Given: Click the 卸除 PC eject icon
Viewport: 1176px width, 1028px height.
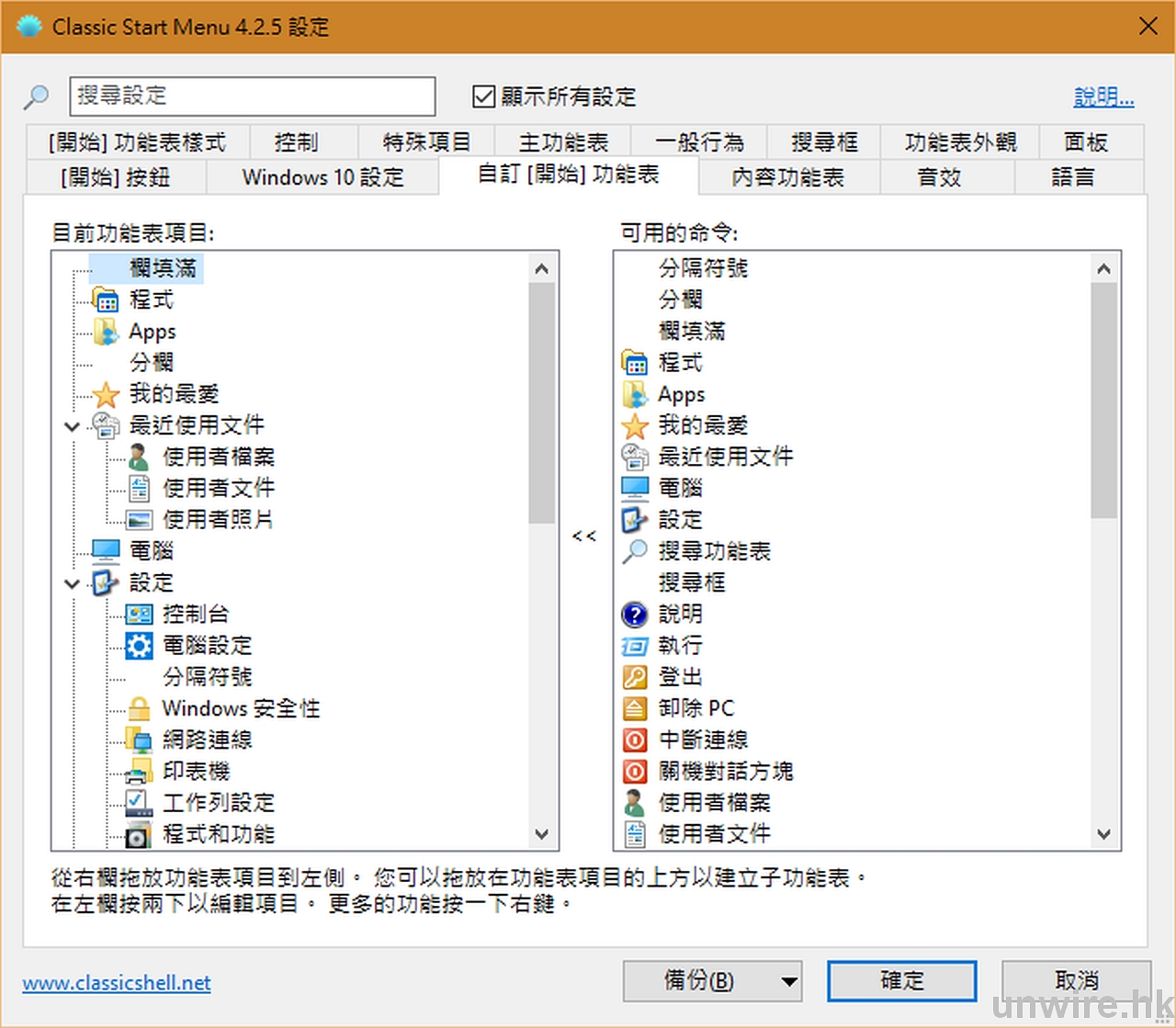Looking at the screenshot, I should [635, 708].
